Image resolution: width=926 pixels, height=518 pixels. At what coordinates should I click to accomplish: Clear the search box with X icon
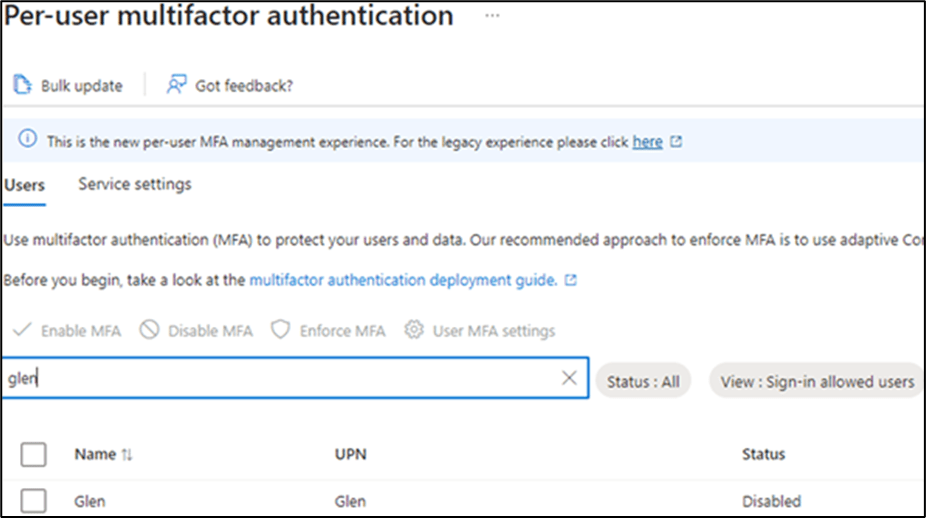569,378
